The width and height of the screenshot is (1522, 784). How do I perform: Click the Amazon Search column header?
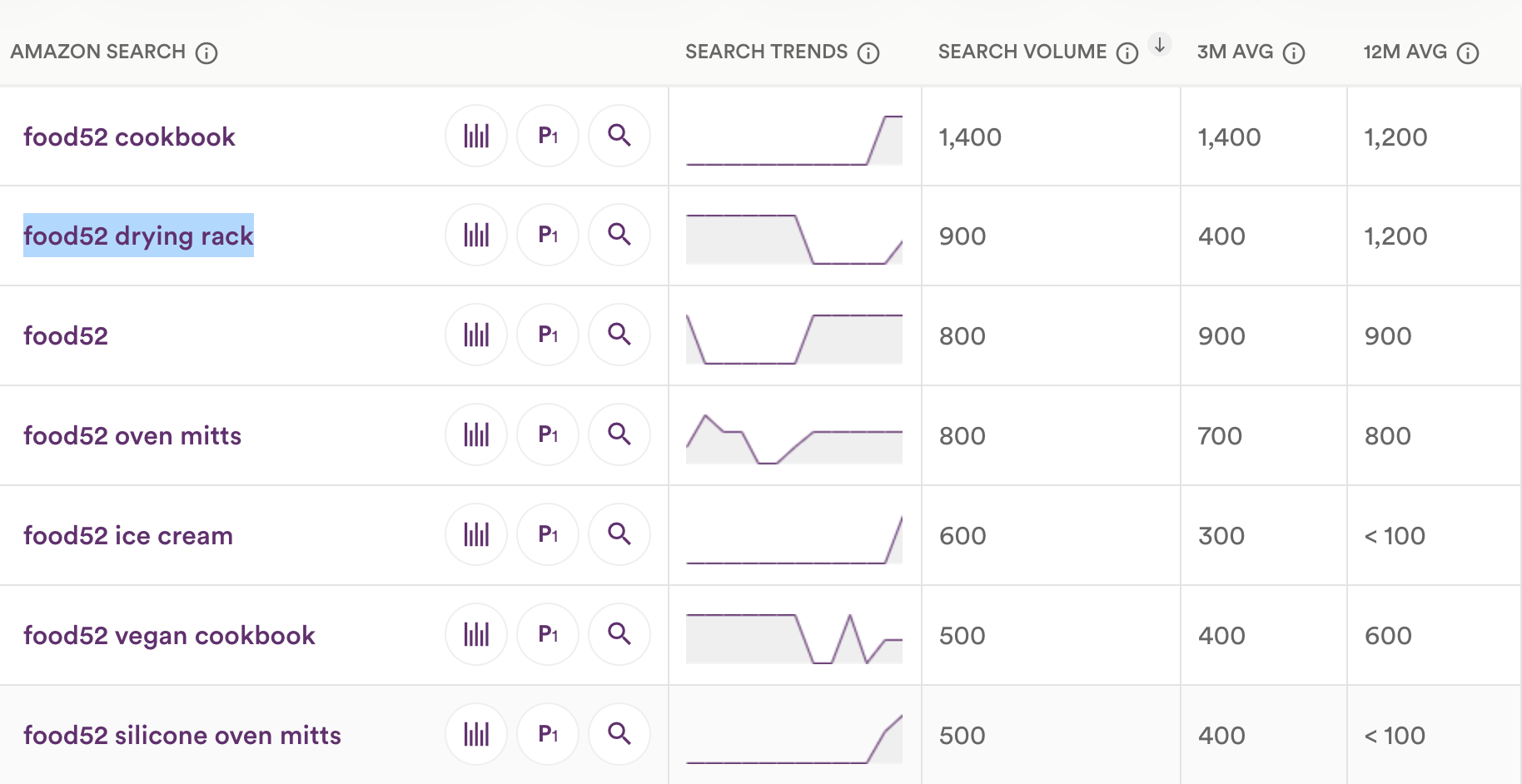98,52
